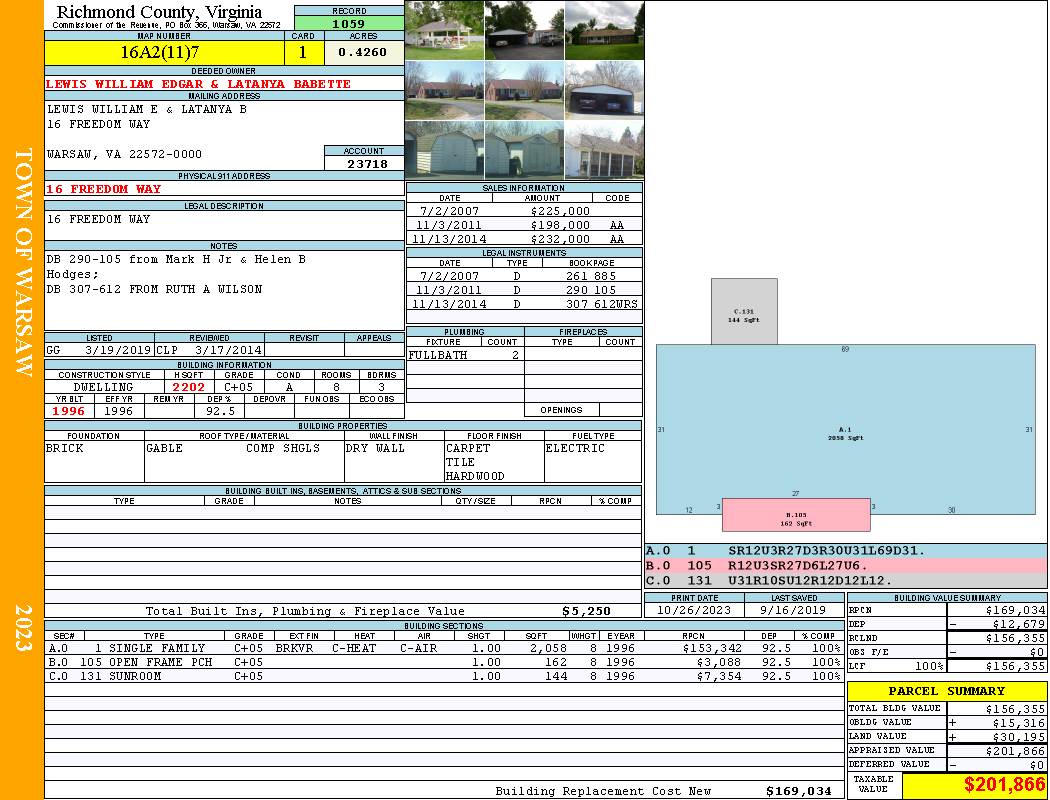This screenshot has height=800, width=1050.
Task: Click the yellow Parcel Summary header
Action: tap(946, 691)
